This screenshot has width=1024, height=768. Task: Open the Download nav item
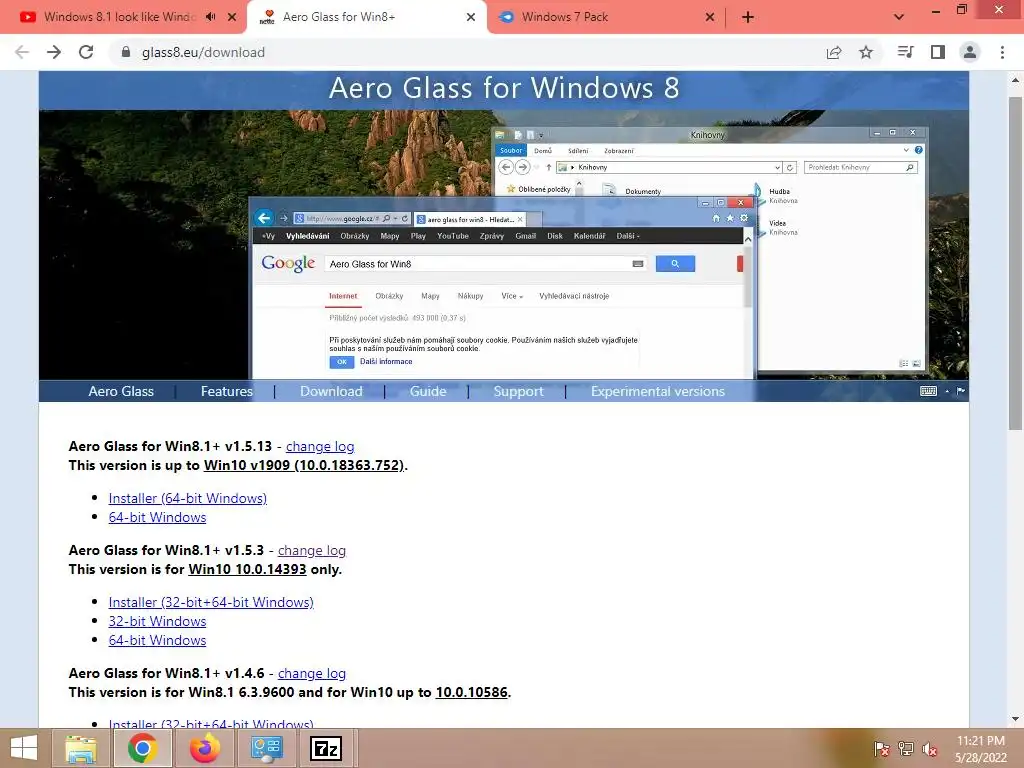(331, 391)
